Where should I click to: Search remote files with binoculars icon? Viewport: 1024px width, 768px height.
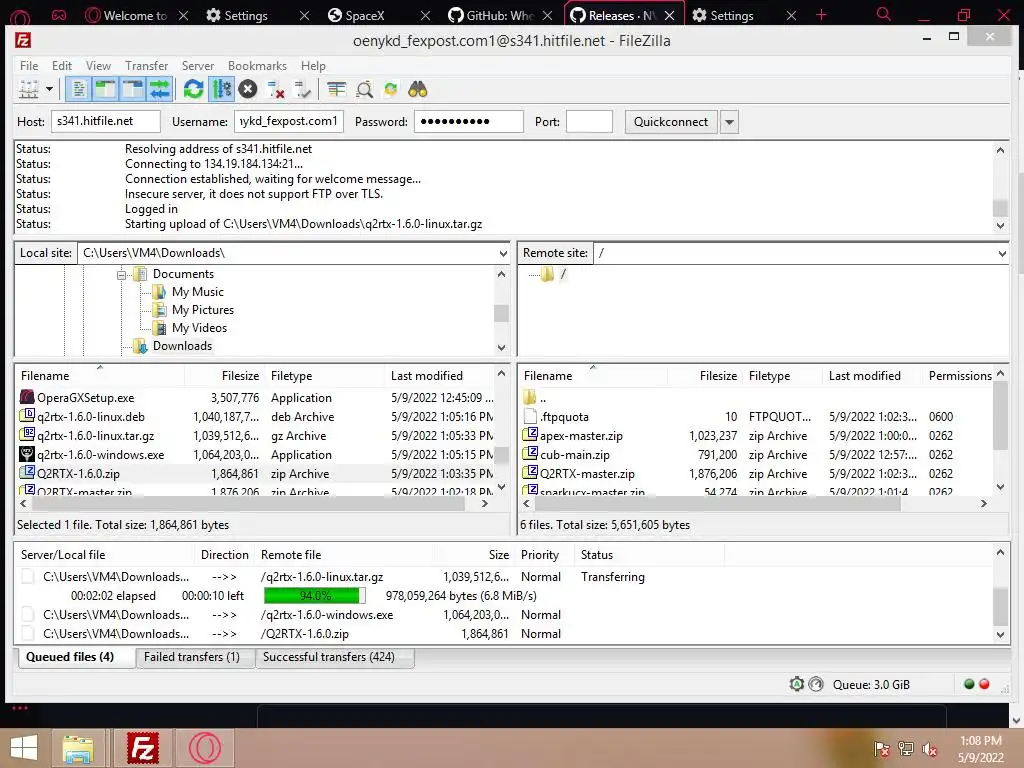(417, 89)
